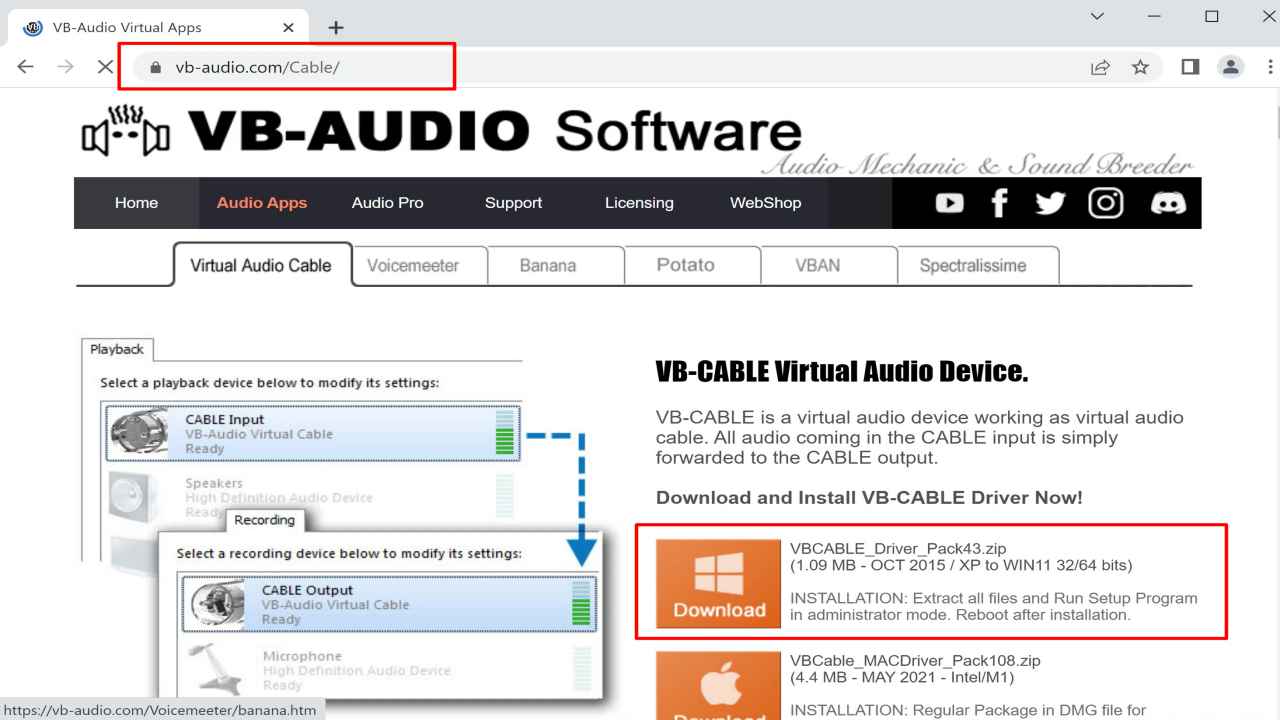The height and width of the screenshot is (720, 1280).
Task: Click the Facebook icon in header
Action: tap(999, 203)
